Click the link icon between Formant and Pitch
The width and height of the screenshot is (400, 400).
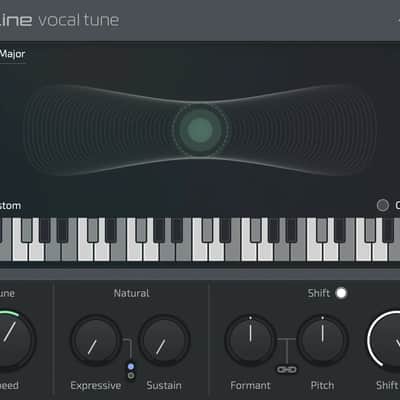tap(287, 370)
